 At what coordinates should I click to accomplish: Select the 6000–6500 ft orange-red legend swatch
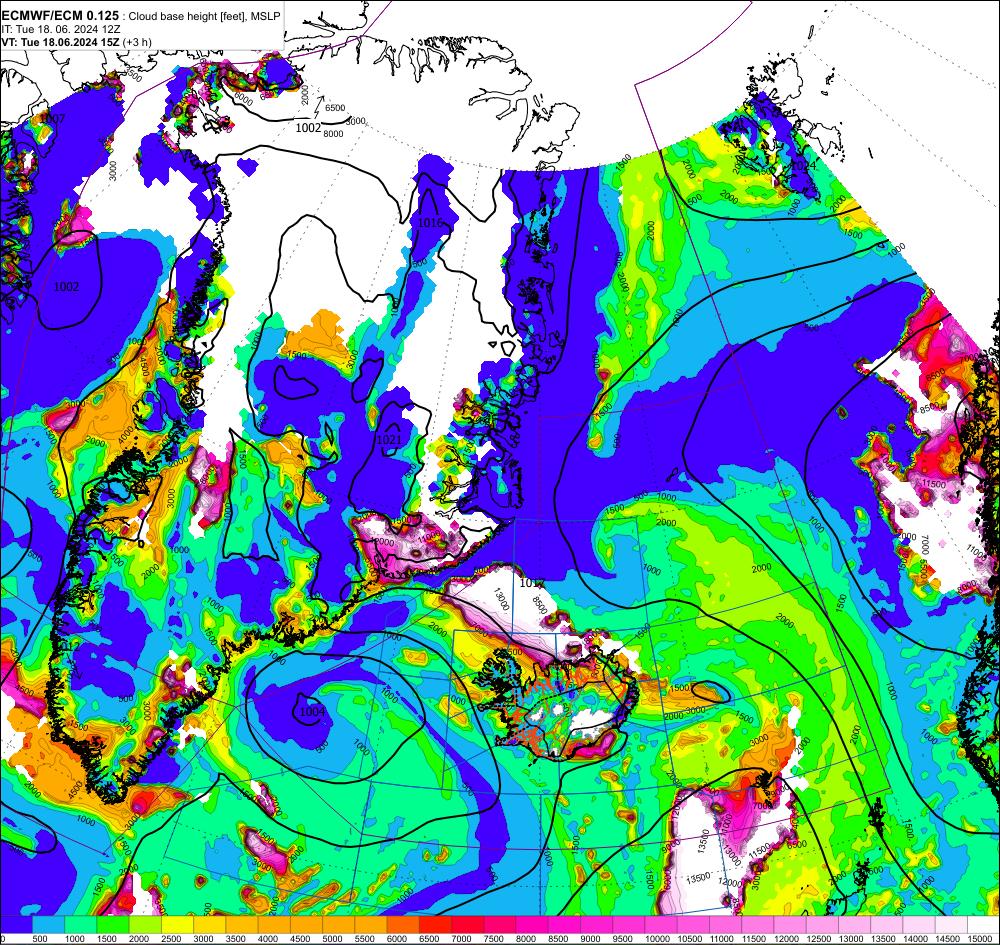coord(403,925)
